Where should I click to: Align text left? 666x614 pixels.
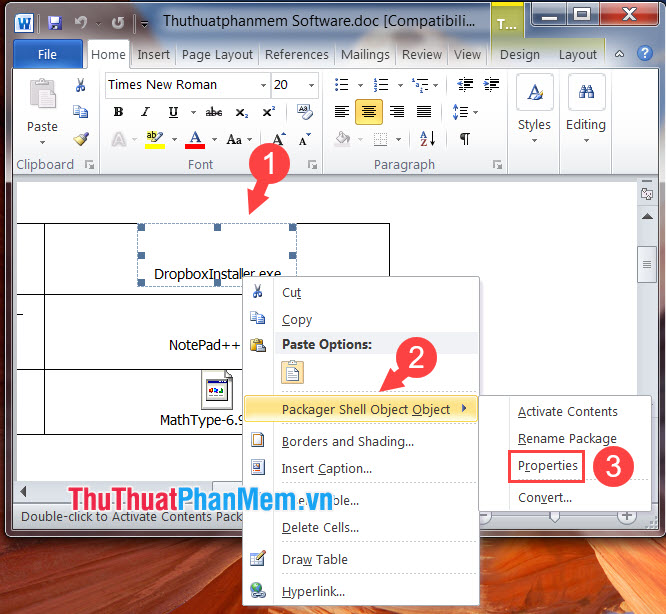click(341, 112)
